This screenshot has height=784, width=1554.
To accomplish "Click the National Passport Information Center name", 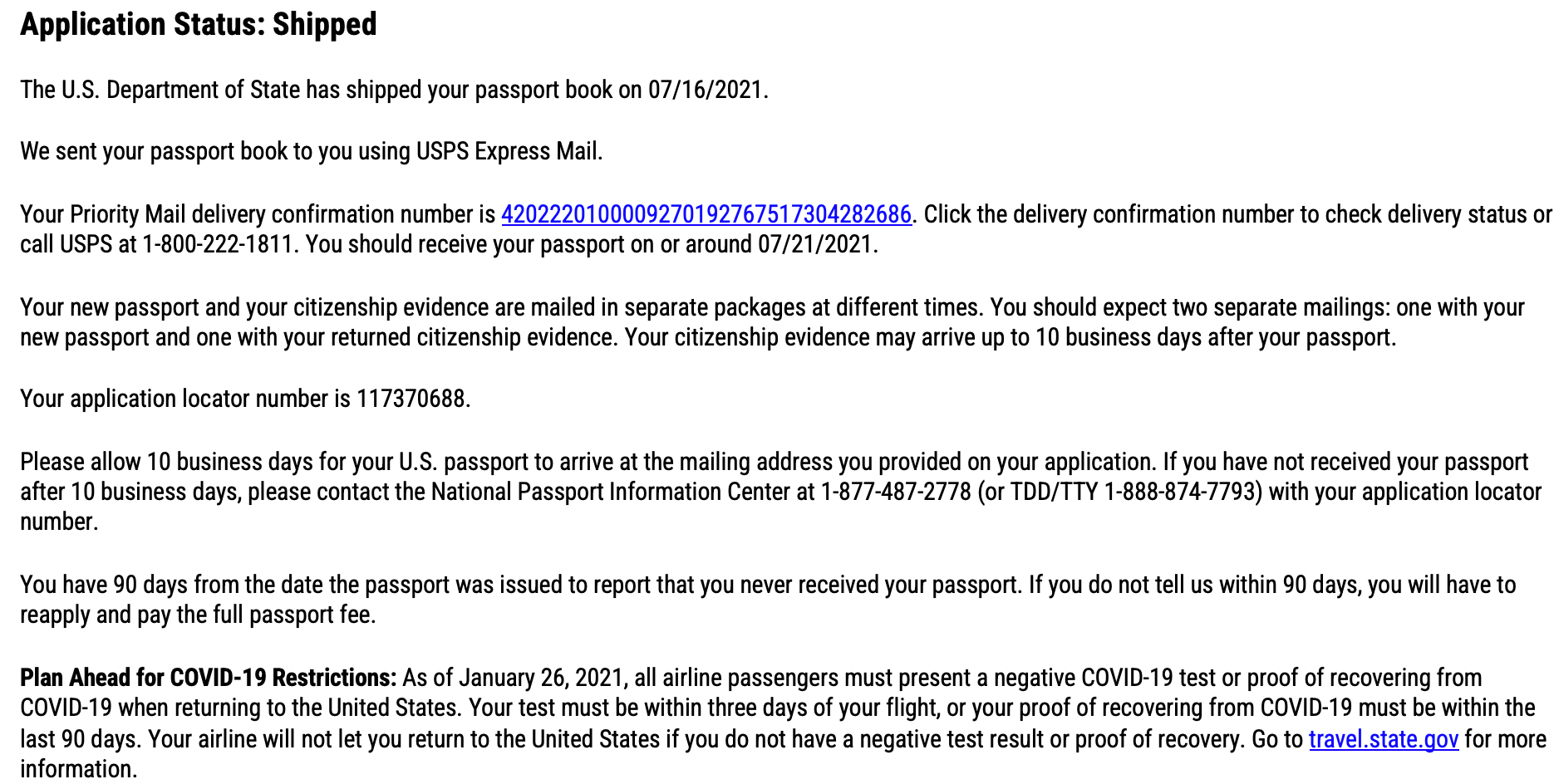I will [611, 492].
